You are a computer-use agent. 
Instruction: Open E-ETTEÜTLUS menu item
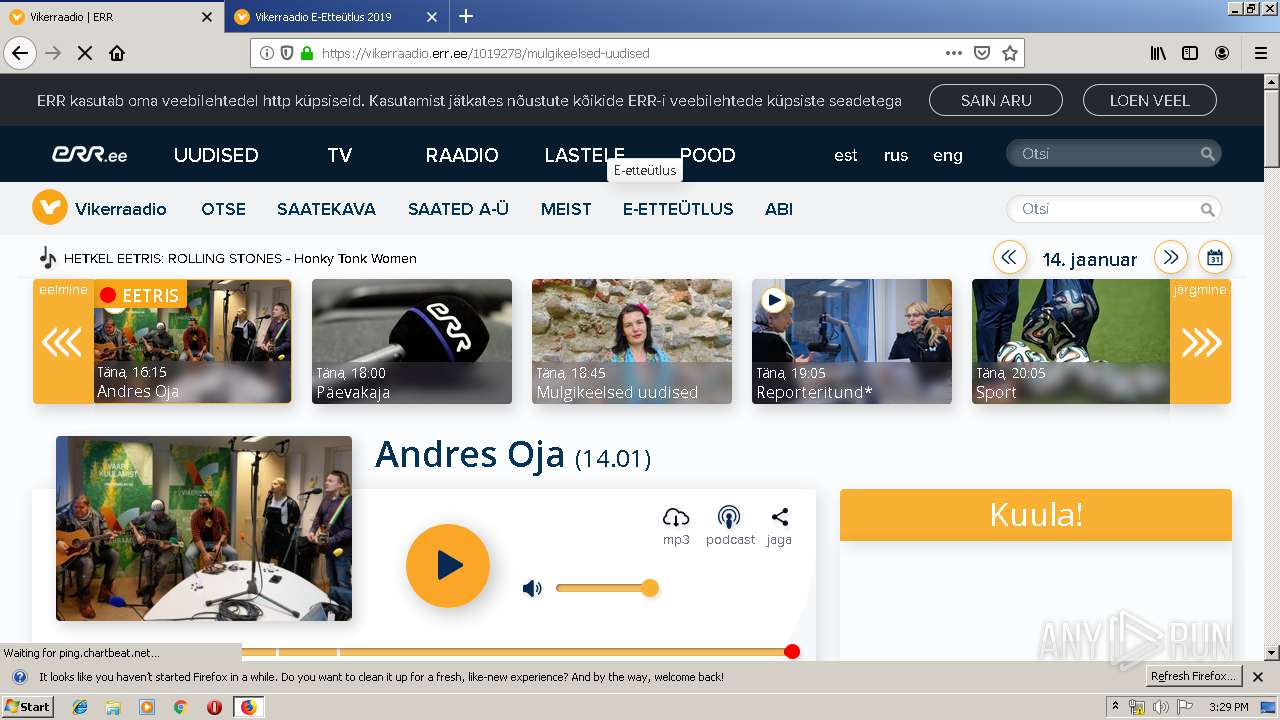coord(678,209)
